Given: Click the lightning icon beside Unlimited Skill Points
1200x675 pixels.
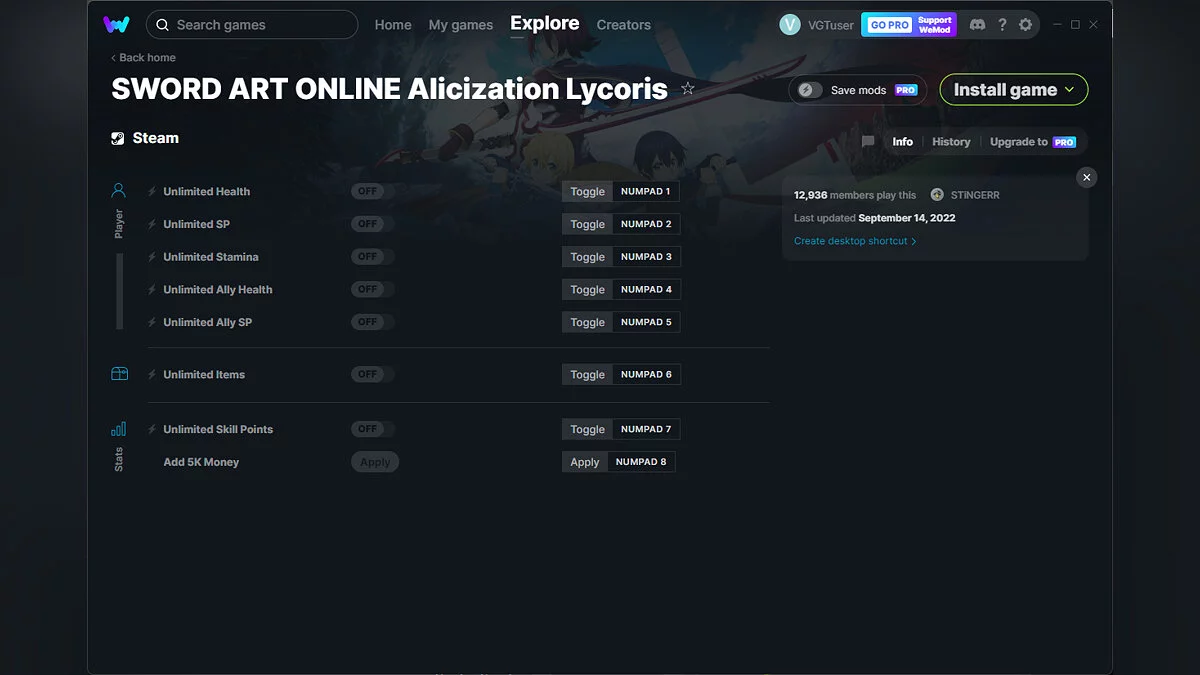Looking at the screenshot, I should 152,429.
